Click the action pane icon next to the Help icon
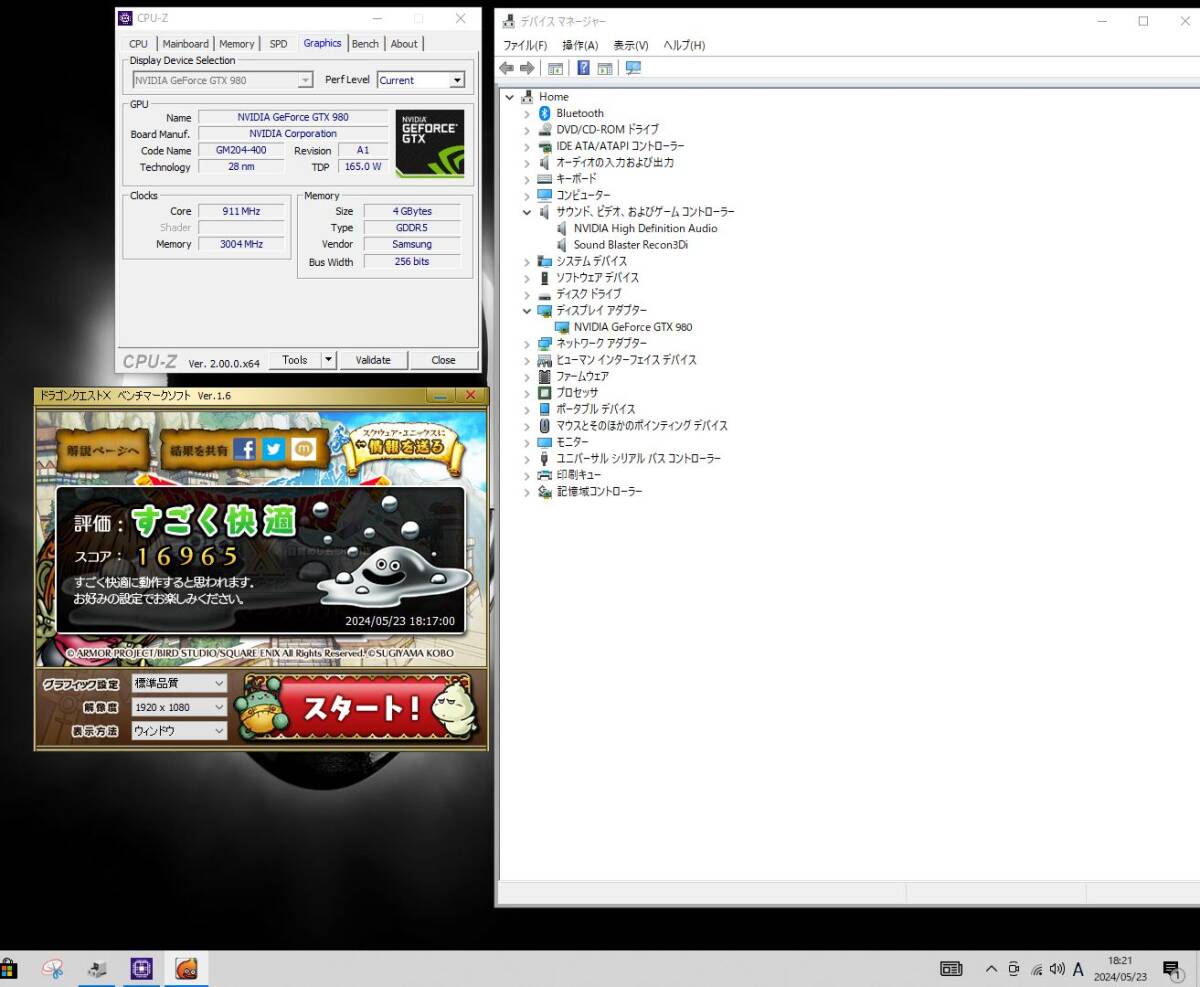The width and height of the screenshot is (1200, 987). (x=605, y=68)
